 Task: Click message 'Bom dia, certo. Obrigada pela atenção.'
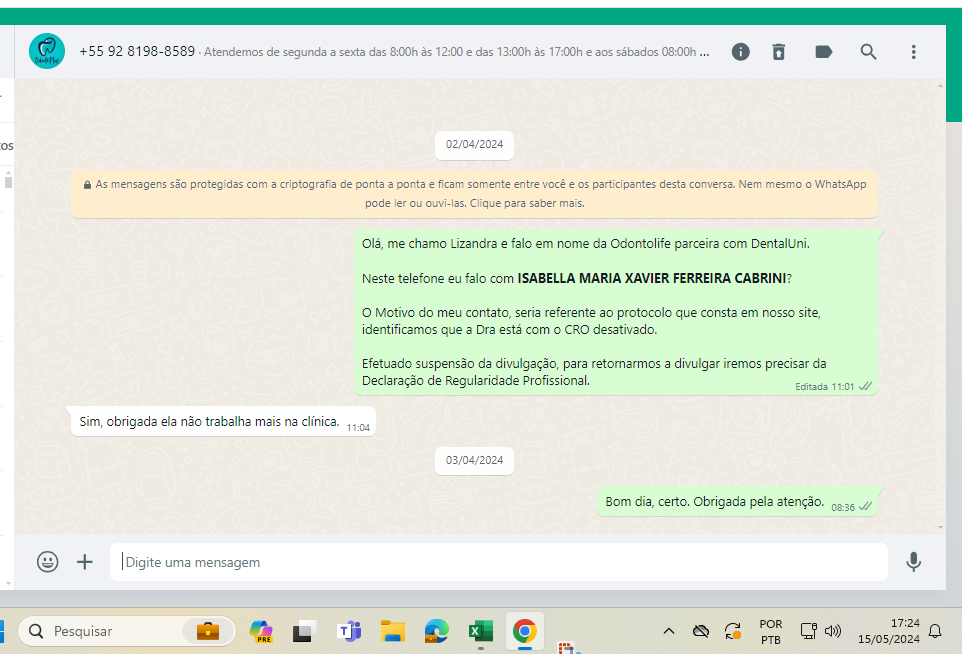click(x=737, y=501)
